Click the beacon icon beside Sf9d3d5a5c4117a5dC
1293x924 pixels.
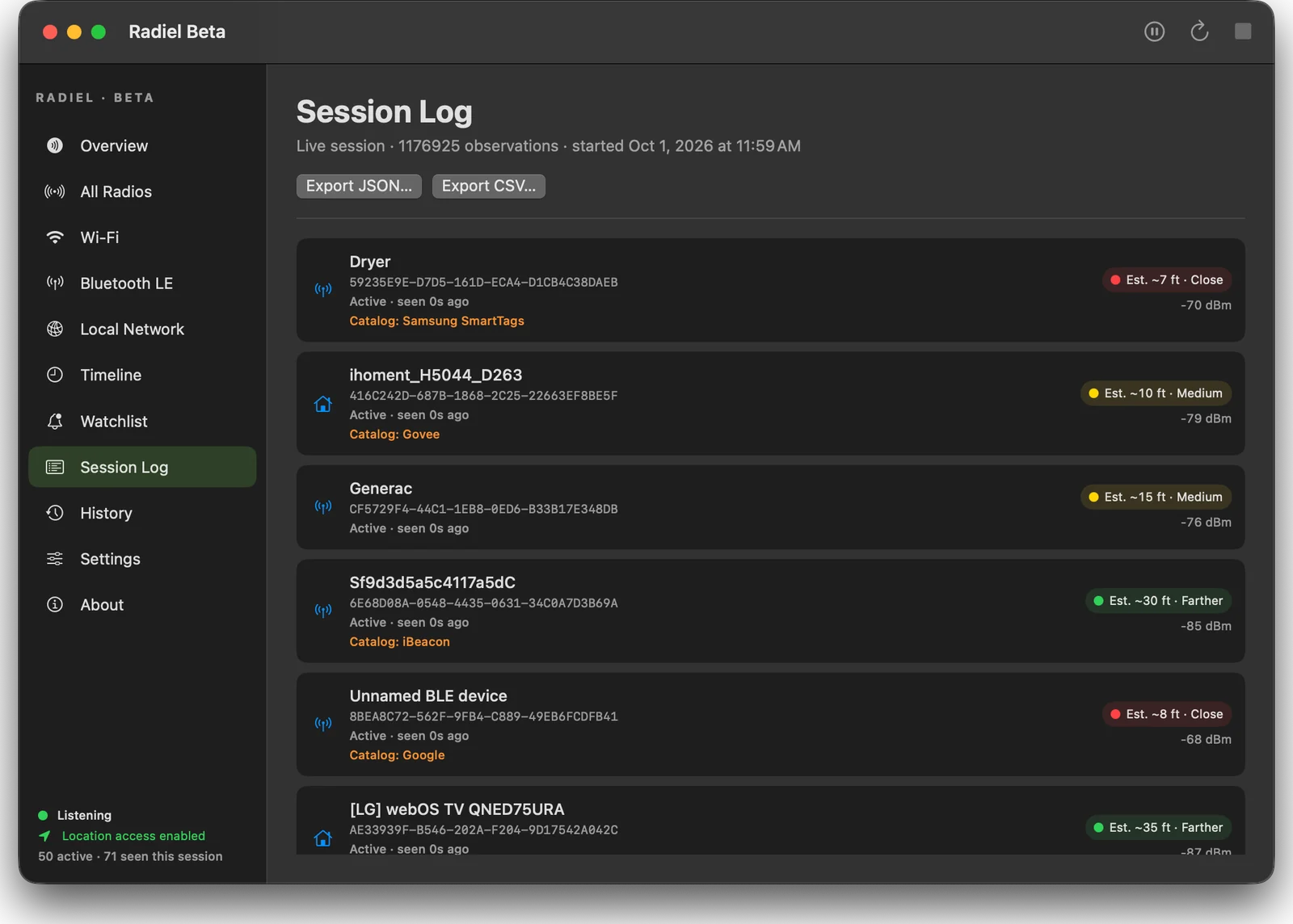323,611
